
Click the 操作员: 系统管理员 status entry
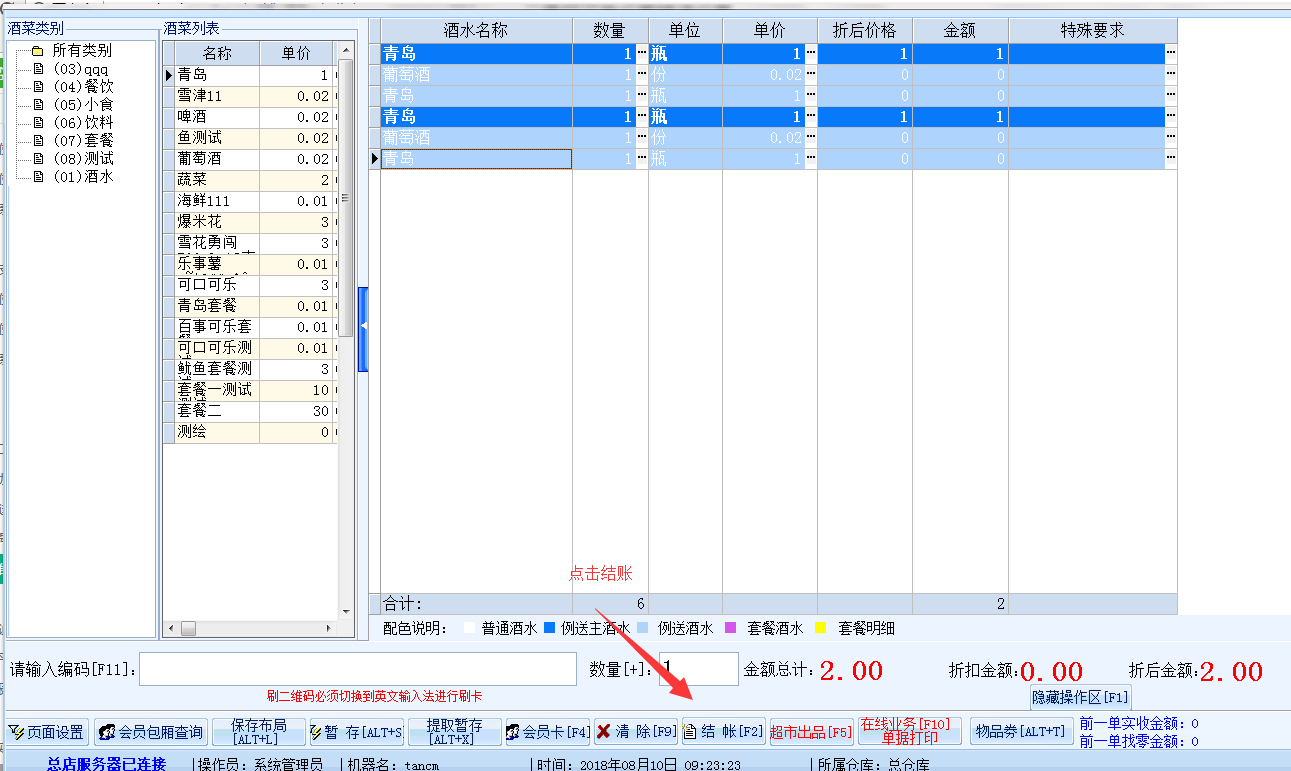click(x=260, y=764)
